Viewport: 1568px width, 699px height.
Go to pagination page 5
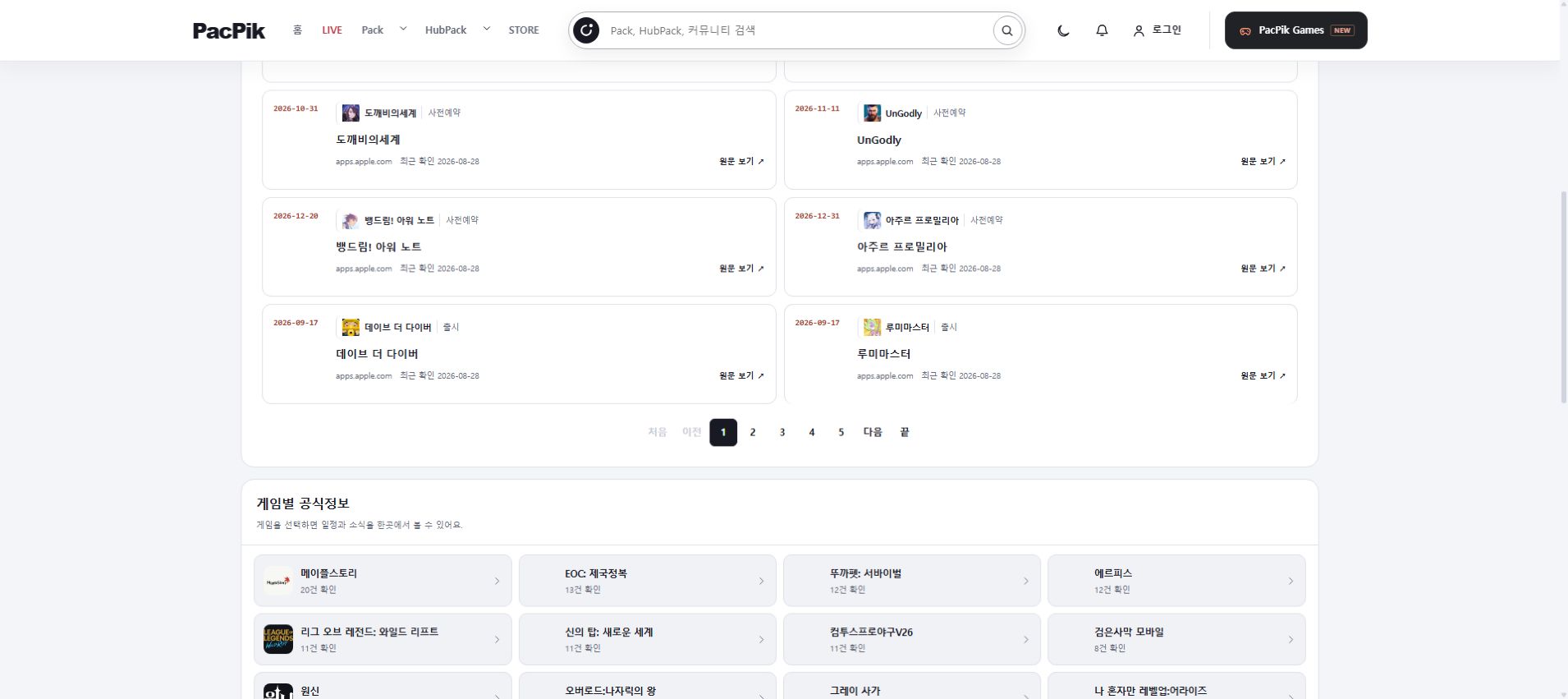pyautogui.click(x=841, y=432)
